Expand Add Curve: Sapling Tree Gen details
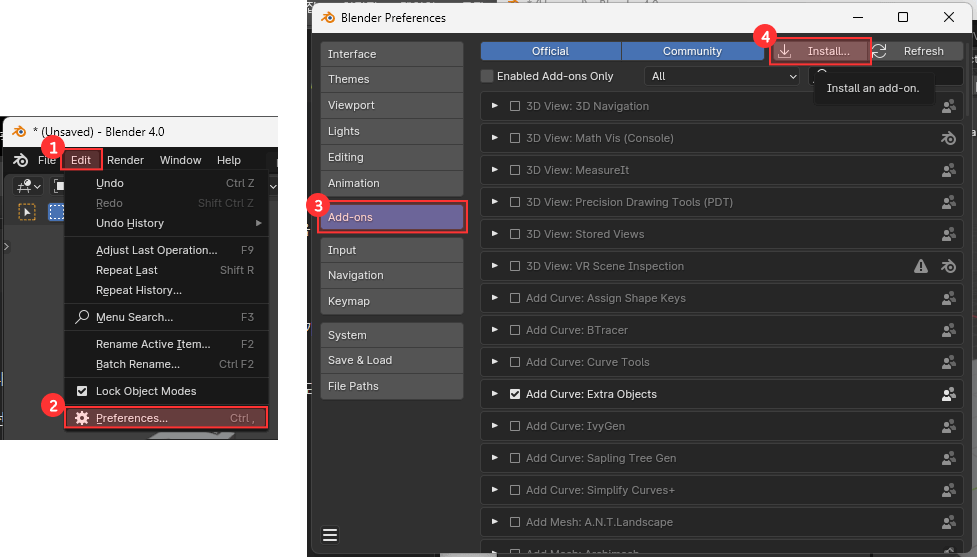Viewport: 977px width, 557px height. 495,458
